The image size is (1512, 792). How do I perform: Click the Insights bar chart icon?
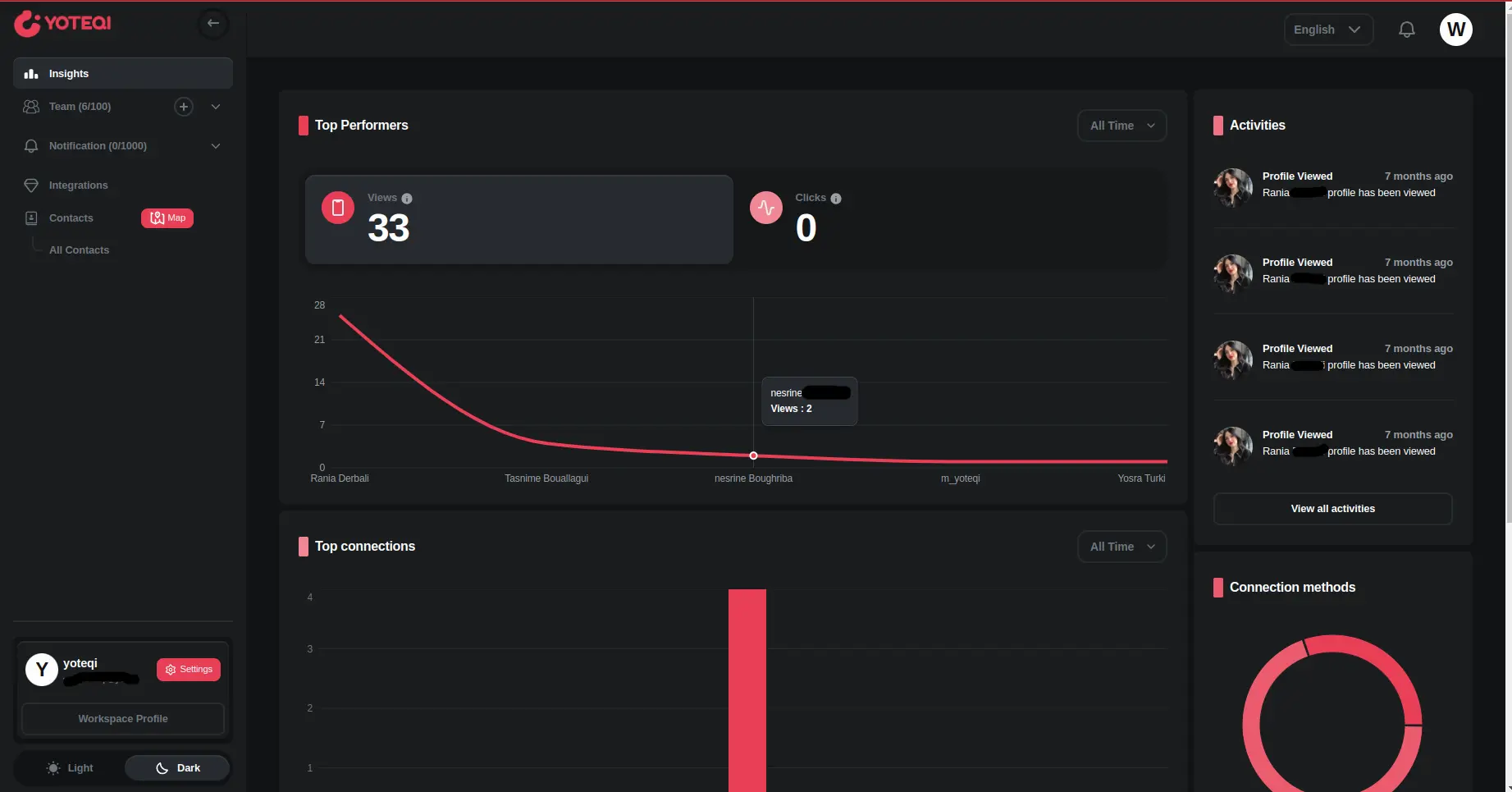coord(31,74)
